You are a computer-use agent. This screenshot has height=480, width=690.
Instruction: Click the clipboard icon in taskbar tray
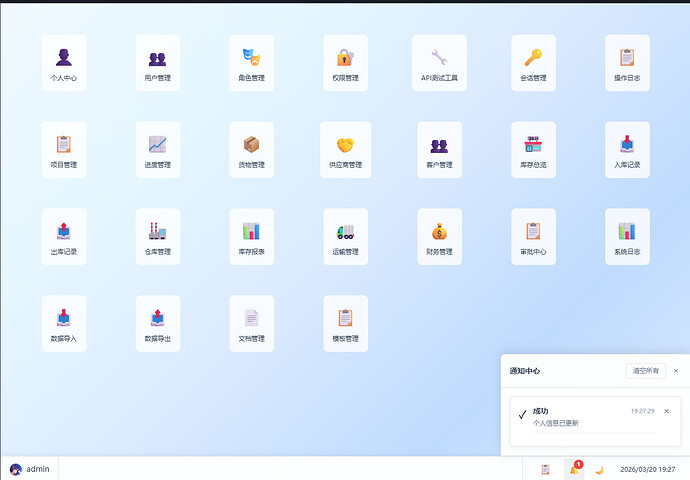coord(546,469)
